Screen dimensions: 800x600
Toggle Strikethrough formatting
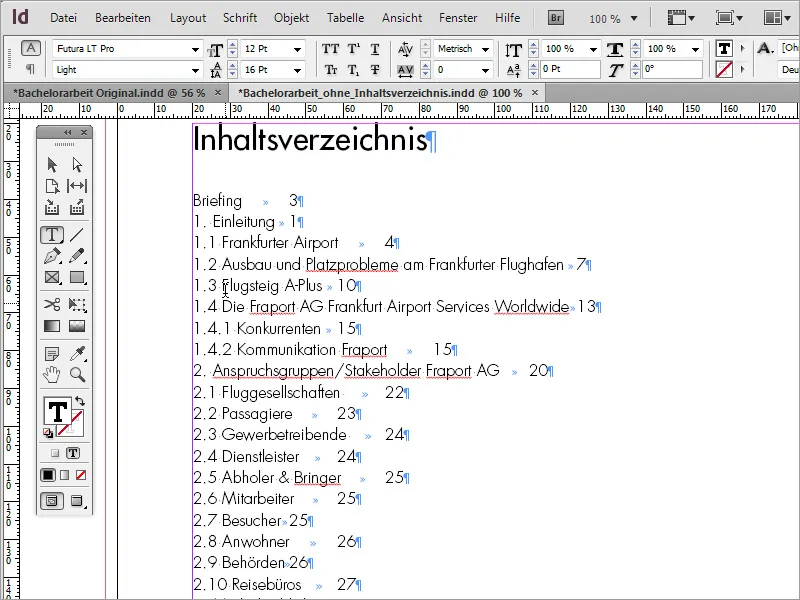click(x=375, y=70)
